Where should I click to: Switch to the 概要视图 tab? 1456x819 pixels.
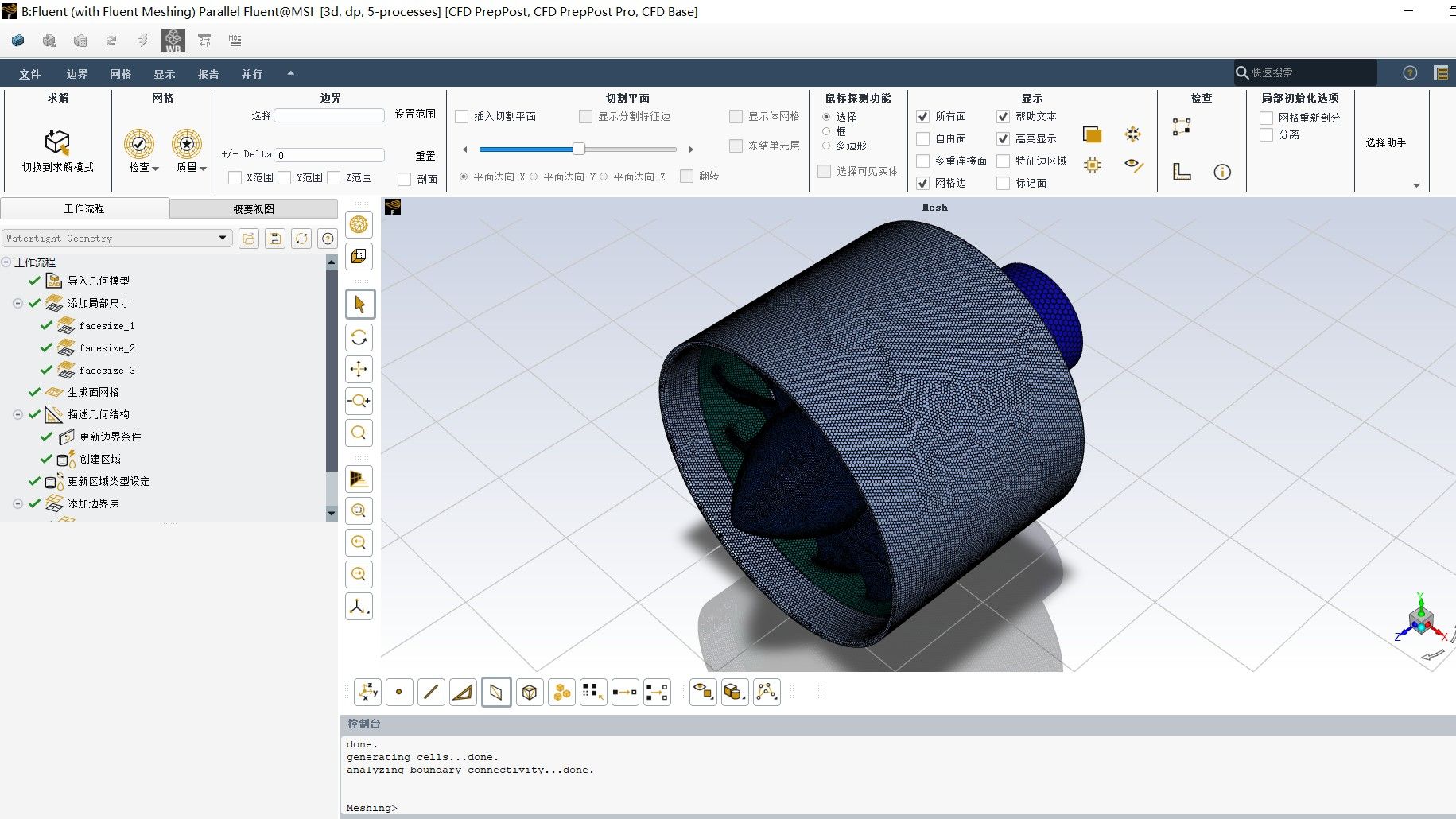(254, 209)
